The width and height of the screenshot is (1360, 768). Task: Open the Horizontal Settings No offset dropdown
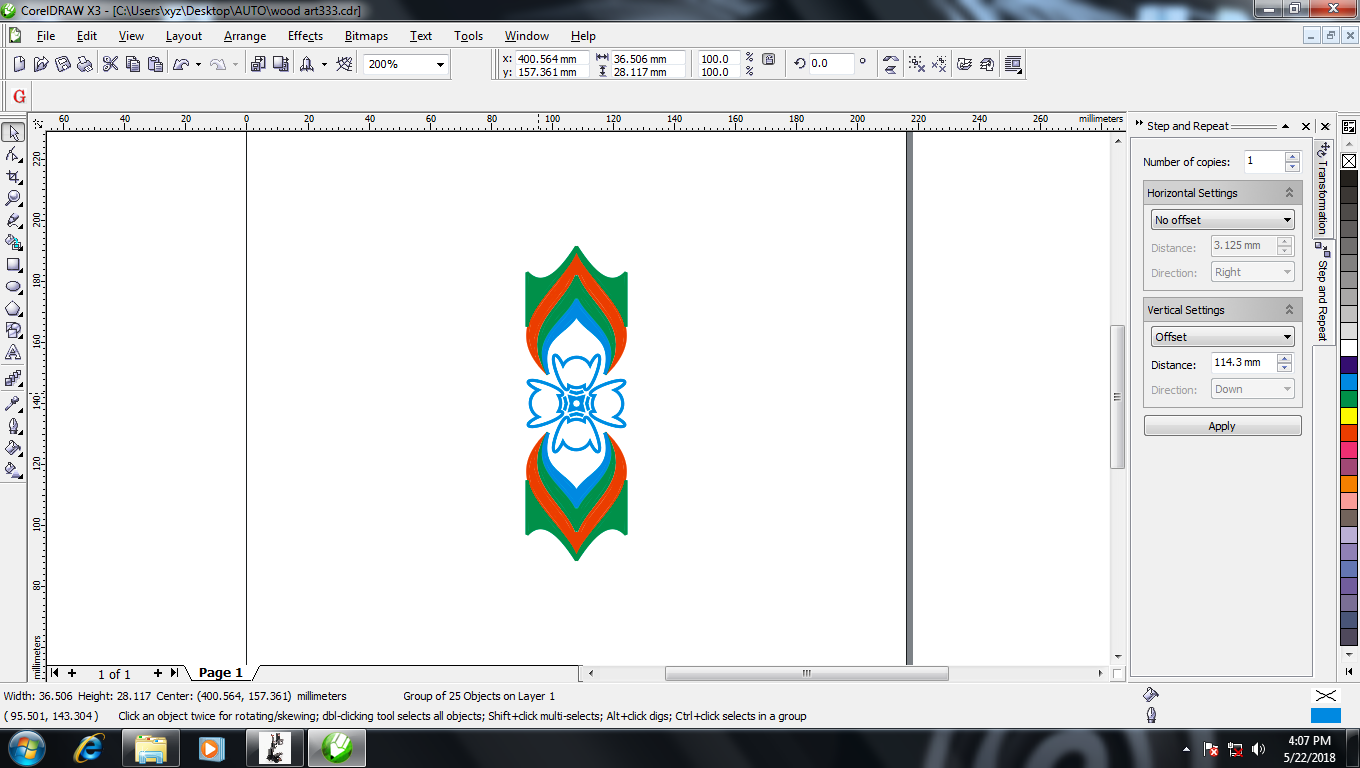[x=1222, y=220]
